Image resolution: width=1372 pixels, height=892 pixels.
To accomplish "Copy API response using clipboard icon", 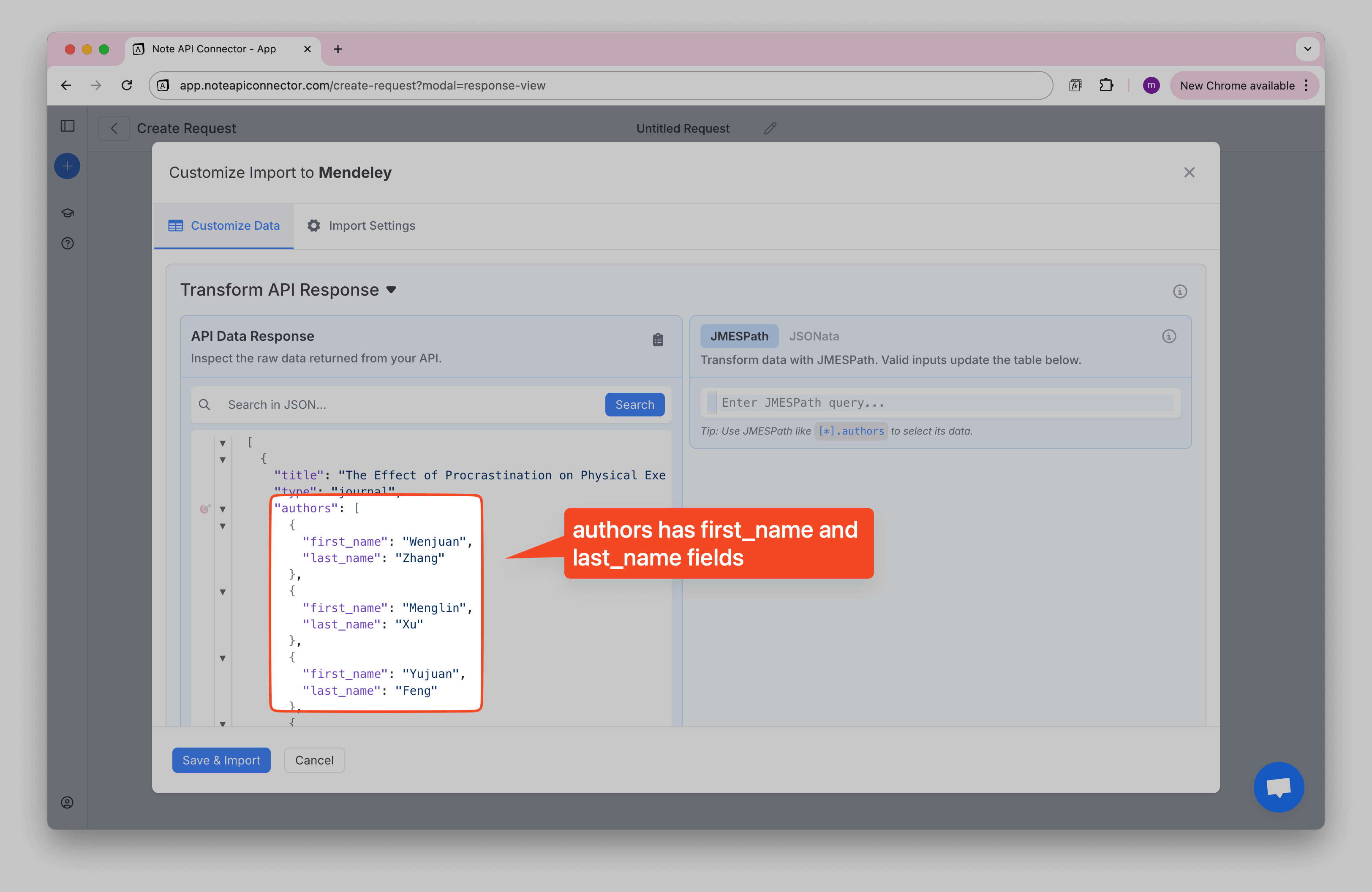I will 658,340.
